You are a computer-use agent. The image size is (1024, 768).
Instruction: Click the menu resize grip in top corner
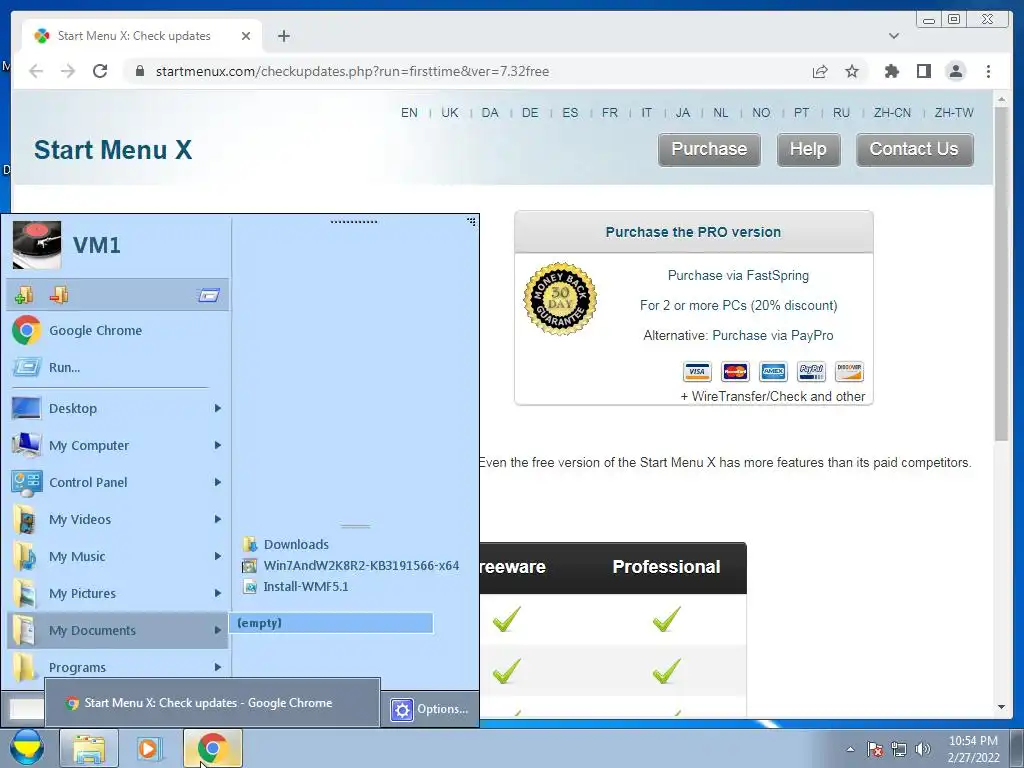(472, 222)
